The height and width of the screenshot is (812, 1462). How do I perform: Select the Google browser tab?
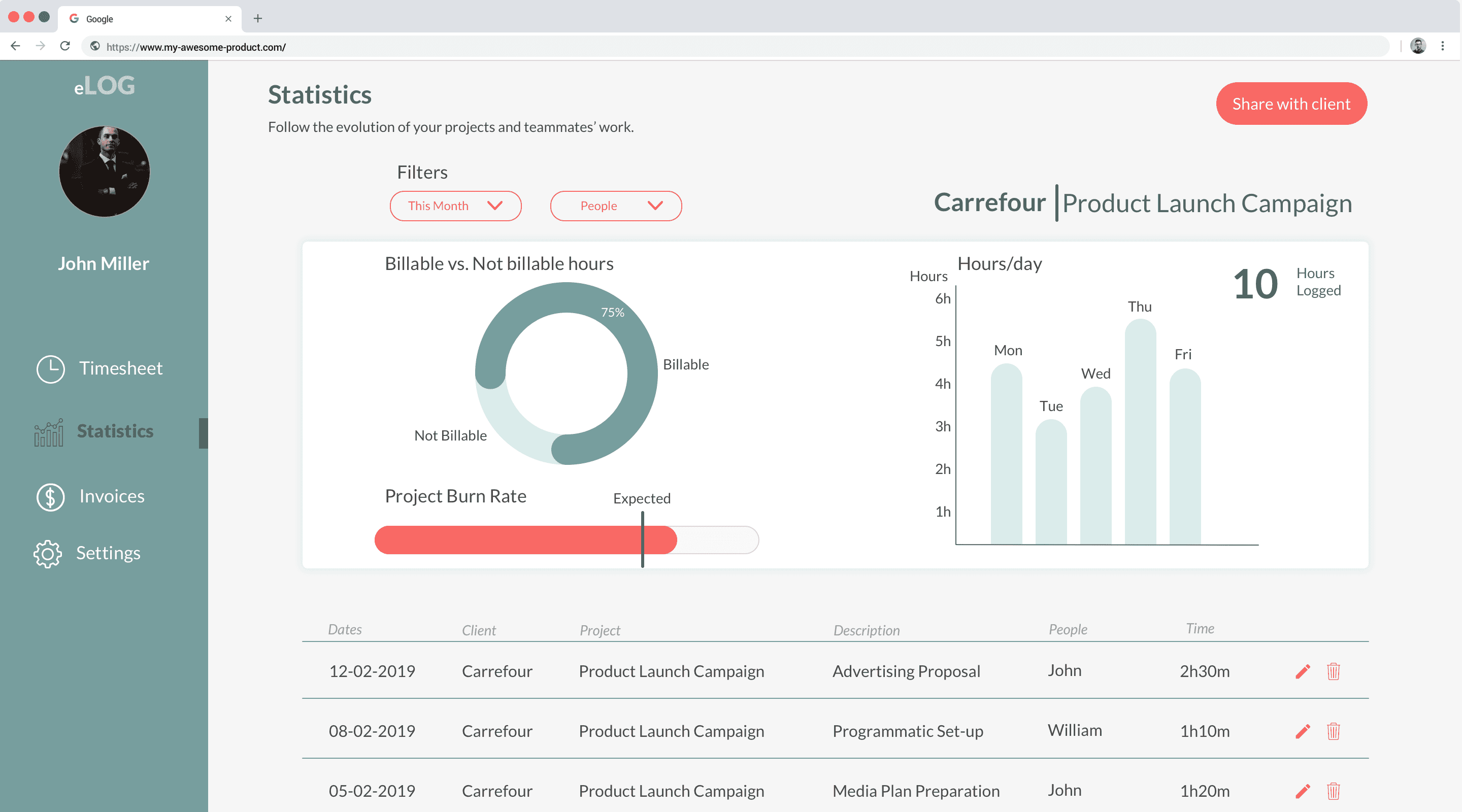tap(150, 19)
